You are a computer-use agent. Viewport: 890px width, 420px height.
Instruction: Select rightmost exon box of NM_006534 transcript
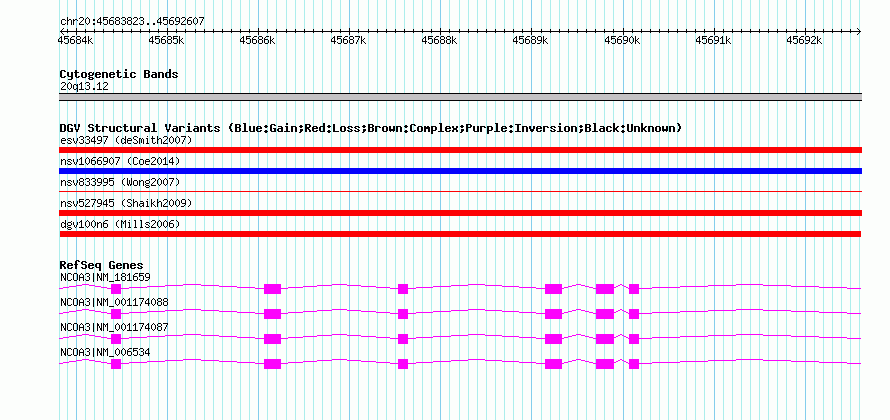634,364
